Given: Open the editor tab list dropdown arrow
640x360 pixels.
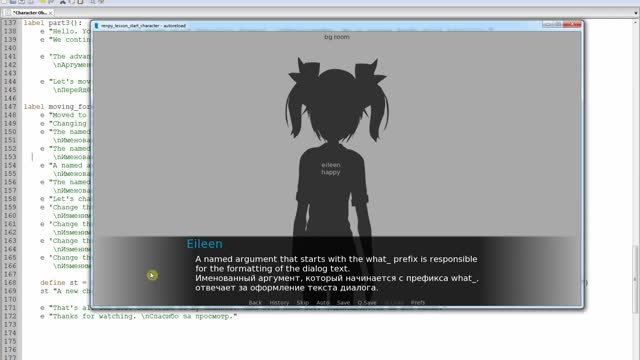Looking at the screenshot, I should [x=636, y=13].
